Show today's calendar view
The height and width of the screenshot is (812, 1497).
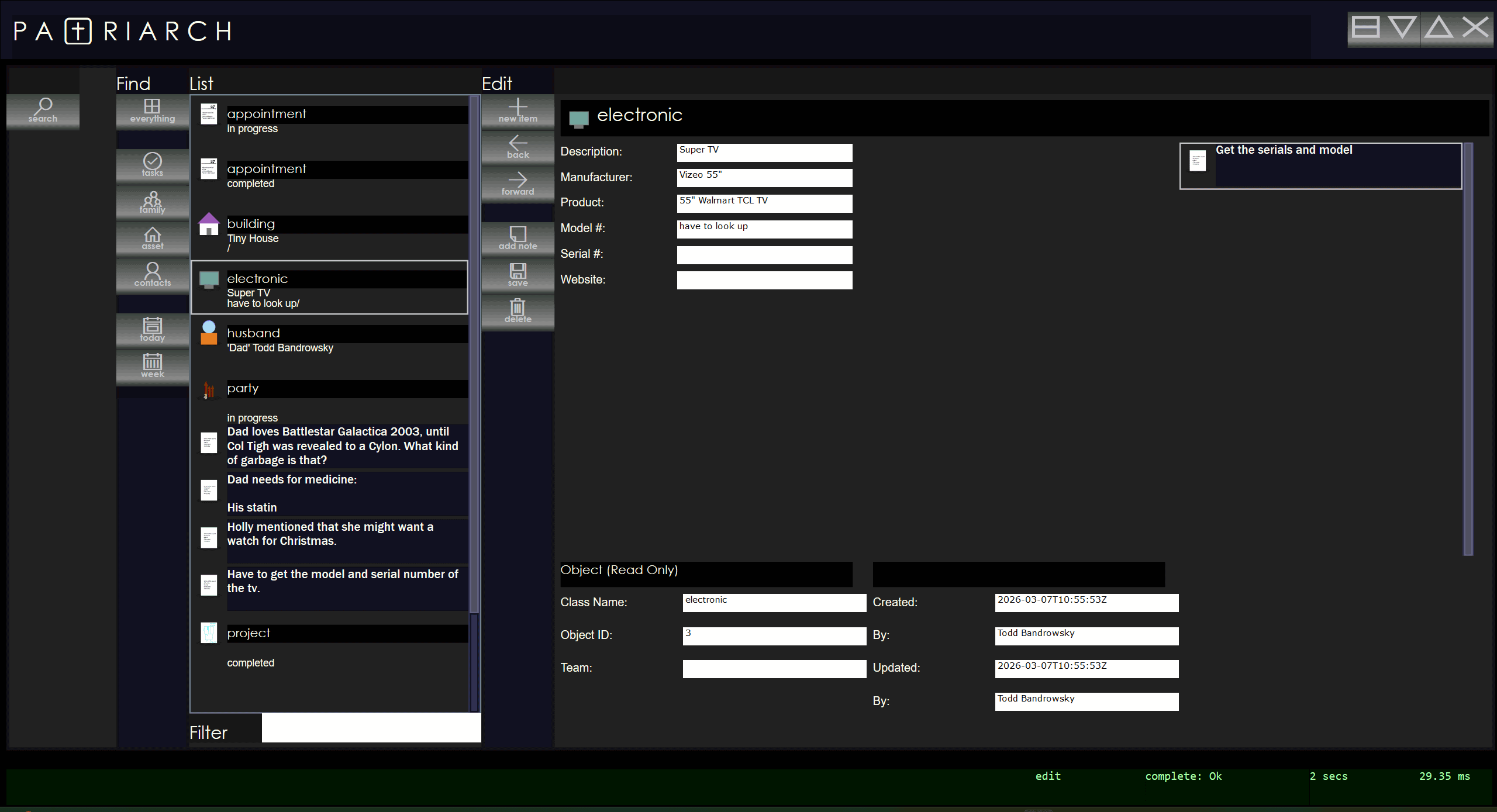pyautogui.click(x=152, y=329)
